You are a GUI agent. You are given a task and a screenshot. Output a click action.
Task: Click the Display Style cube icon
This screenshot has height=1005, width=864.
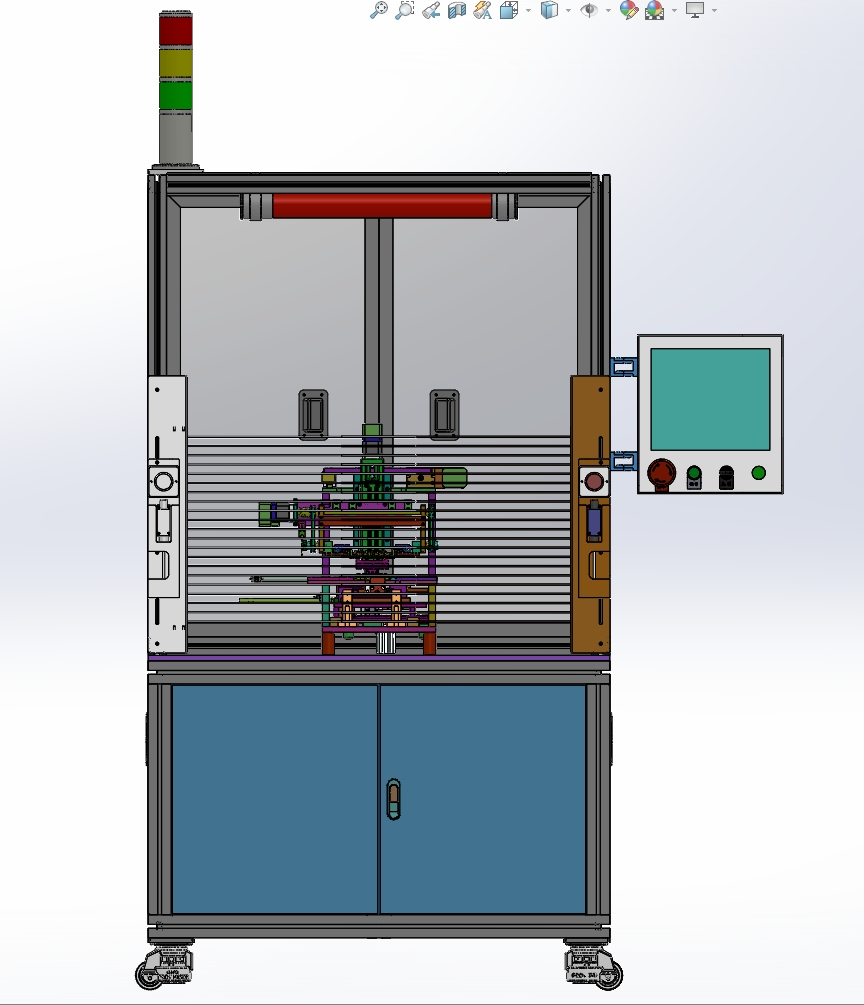tap(549, 10)
